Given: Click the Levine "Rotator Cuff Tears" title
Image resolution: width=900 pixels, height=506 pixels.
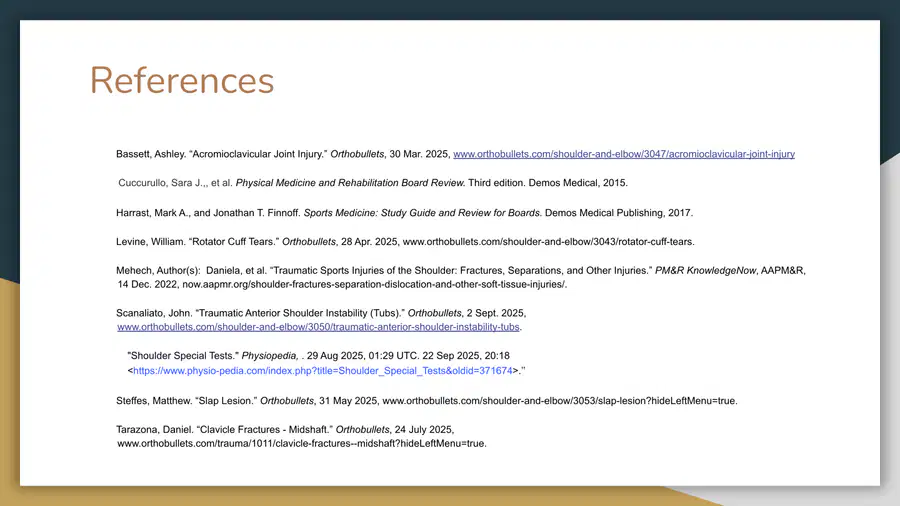Looking at the screenshot, I should [232, 242].
